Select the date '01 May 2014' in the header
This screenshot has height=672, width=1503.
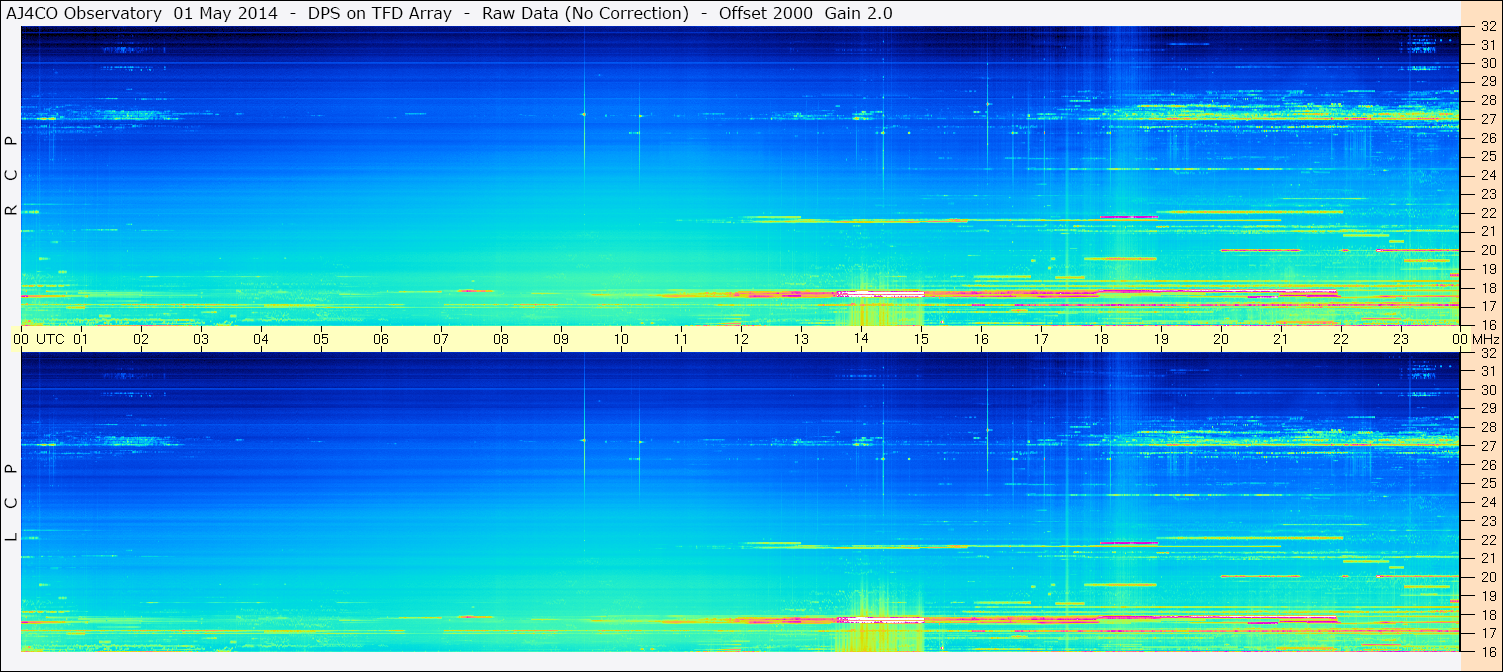click(226, 13)
